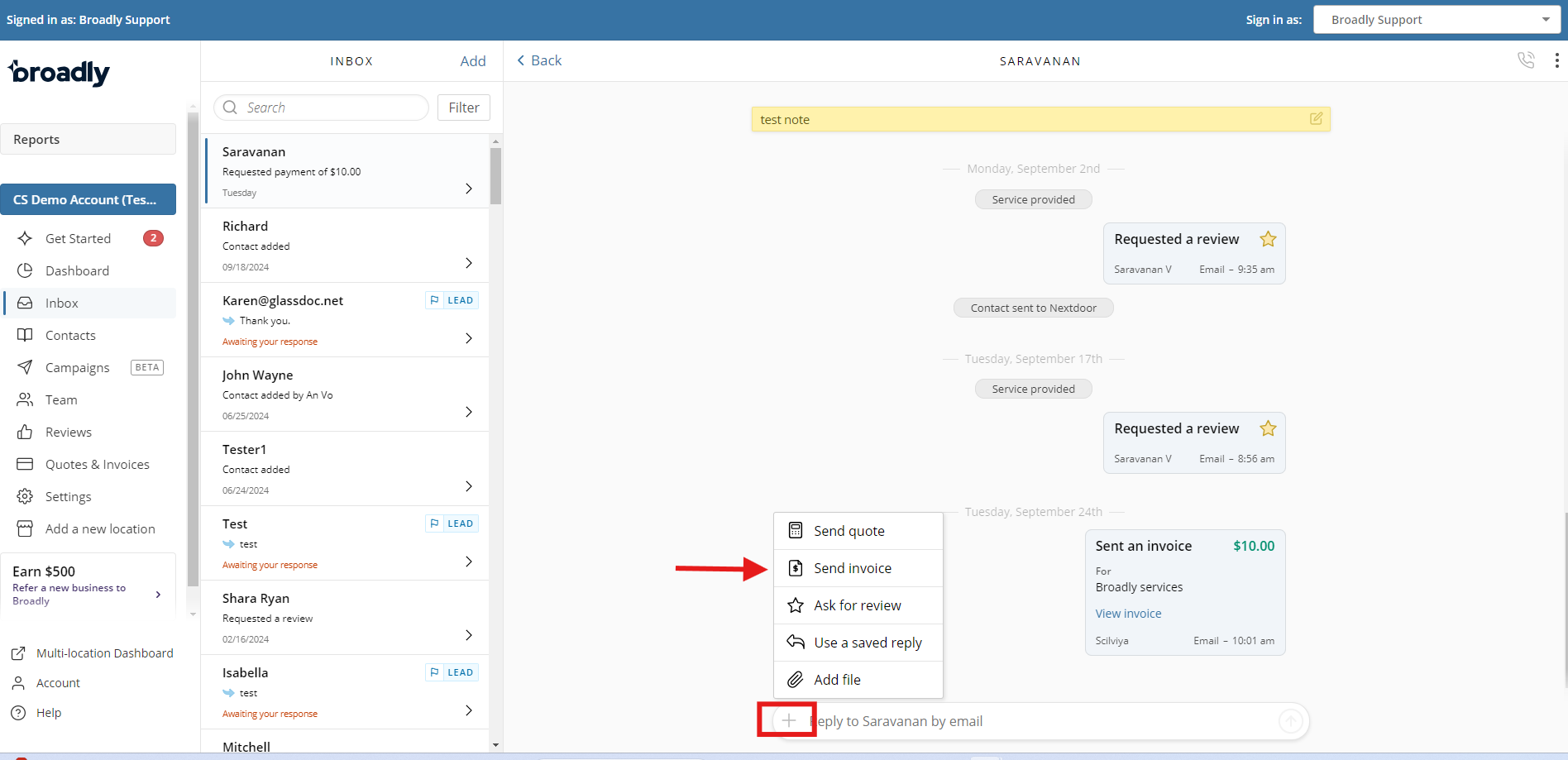Click the Dashboard pie chart icon

click(x=25, y=270)
